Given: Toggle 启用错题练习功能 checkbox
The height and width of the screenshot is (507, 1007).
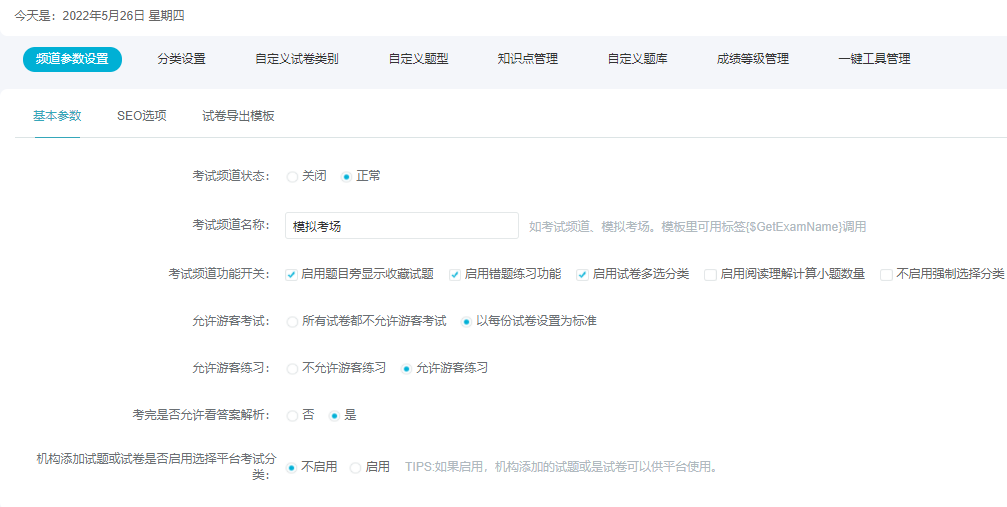Looking at the screenshot, I should pos(455,274).
